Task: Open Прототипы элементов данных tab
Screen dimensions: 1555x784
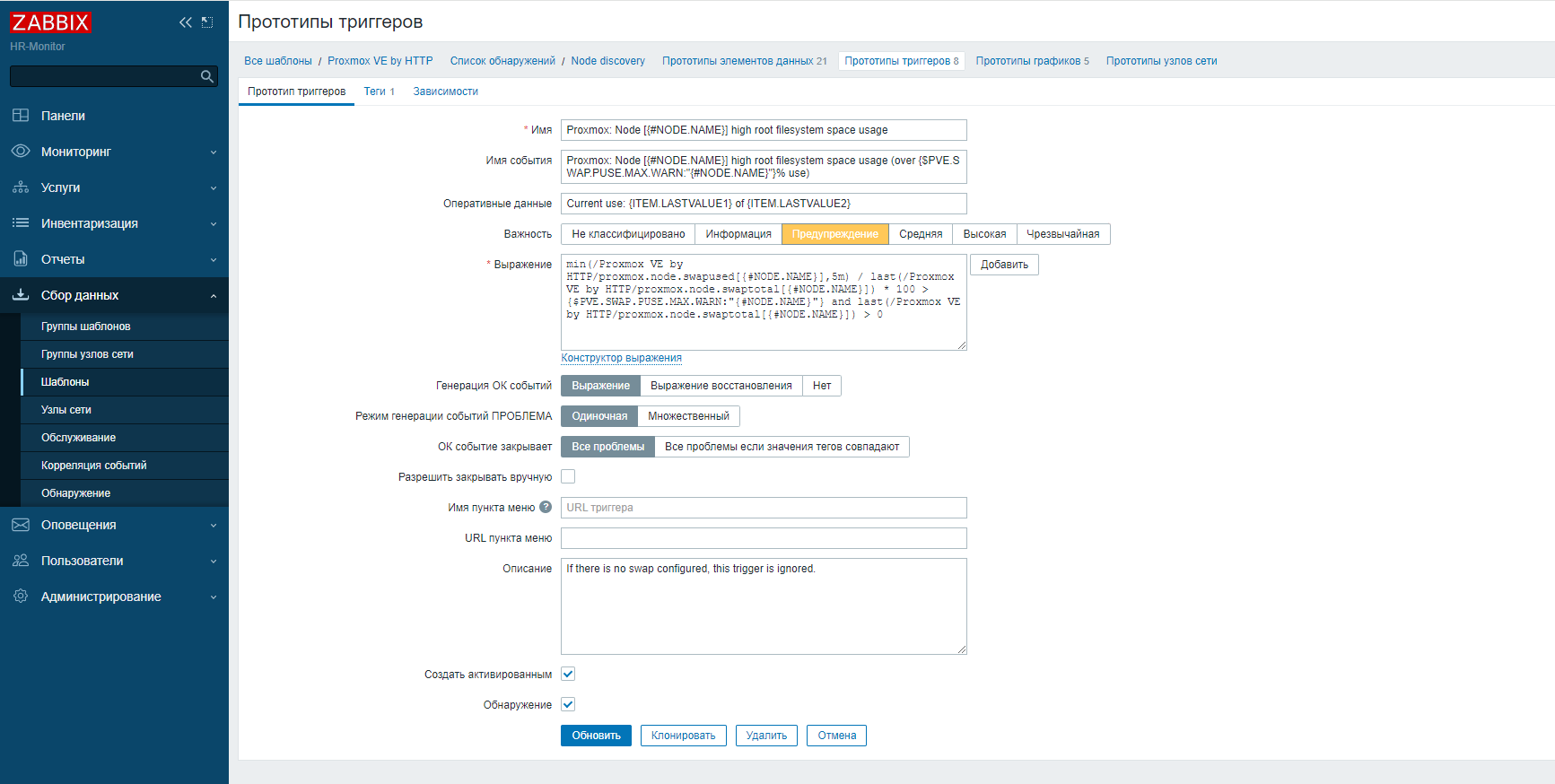Action: (745, 61)
